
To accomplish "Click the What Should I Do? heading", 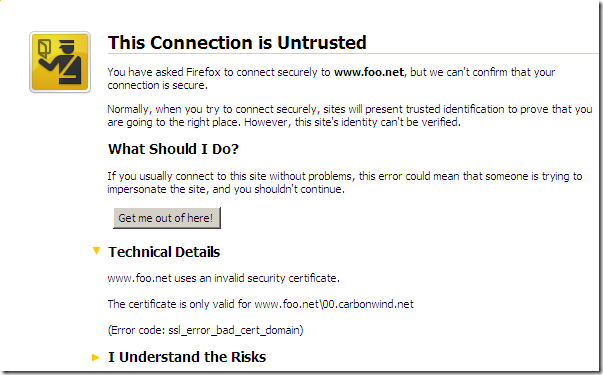I will tap(173, 149).
